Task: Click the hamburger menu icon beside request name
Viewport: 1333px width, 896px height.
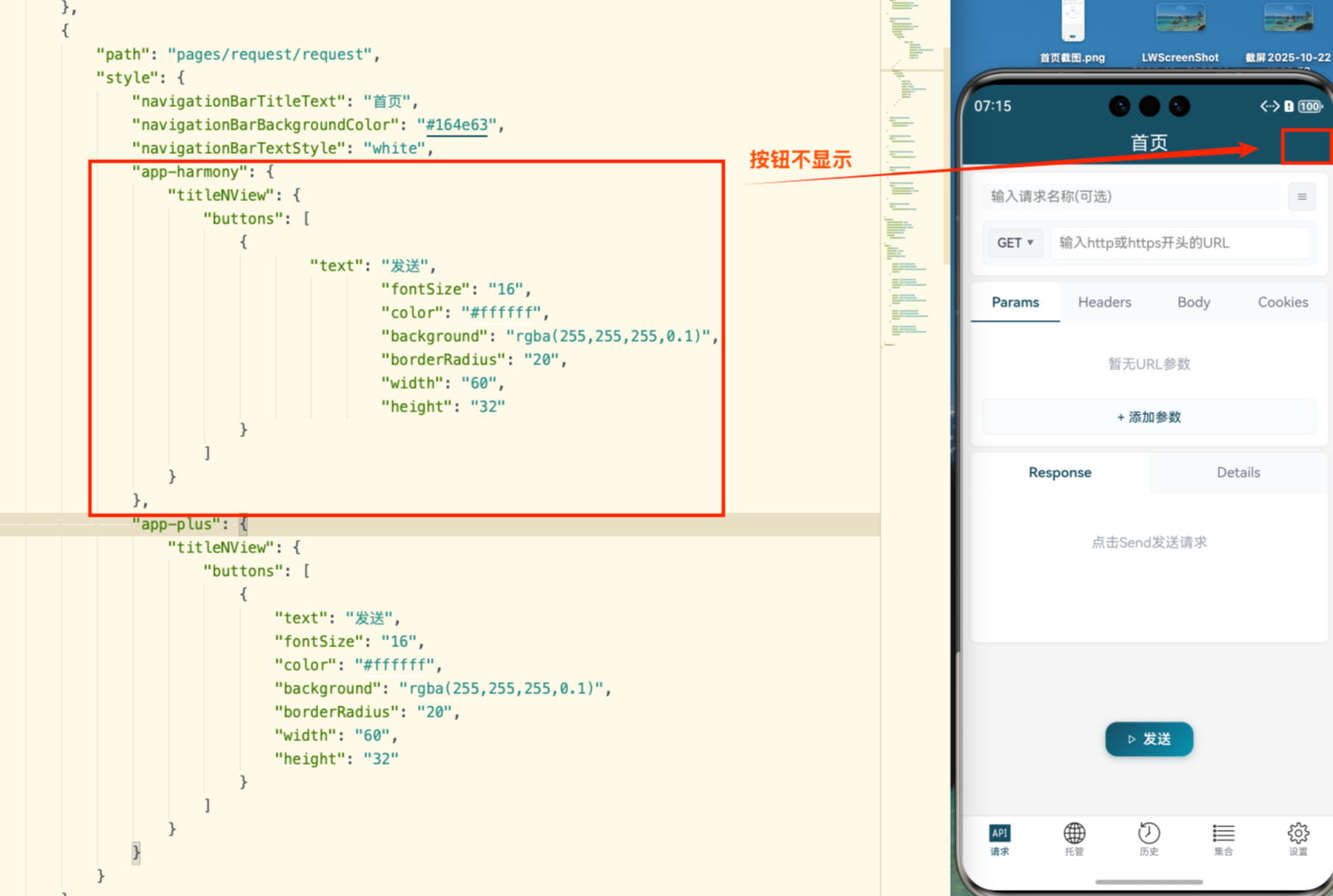Action: 1302,197
